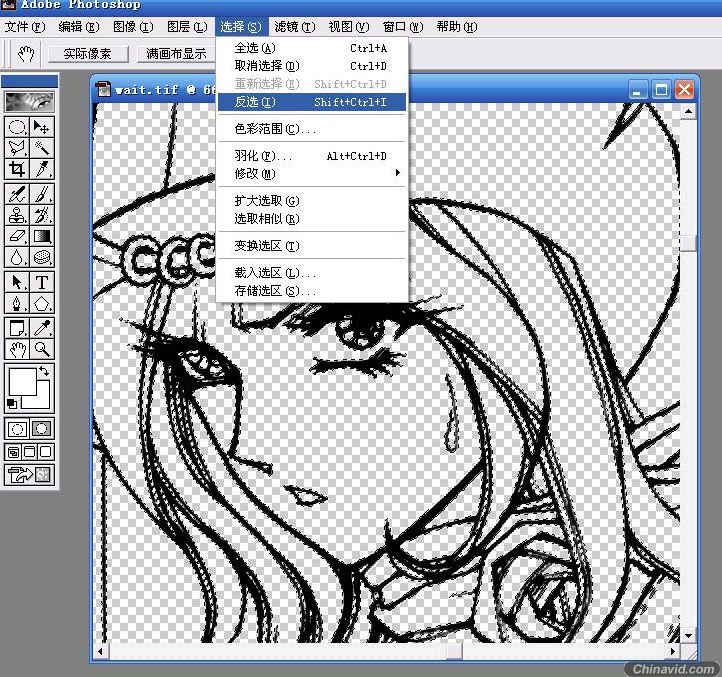722x677 pixels.
Task: Open the 滤镜(T) menu
Action: click(295, 27)
